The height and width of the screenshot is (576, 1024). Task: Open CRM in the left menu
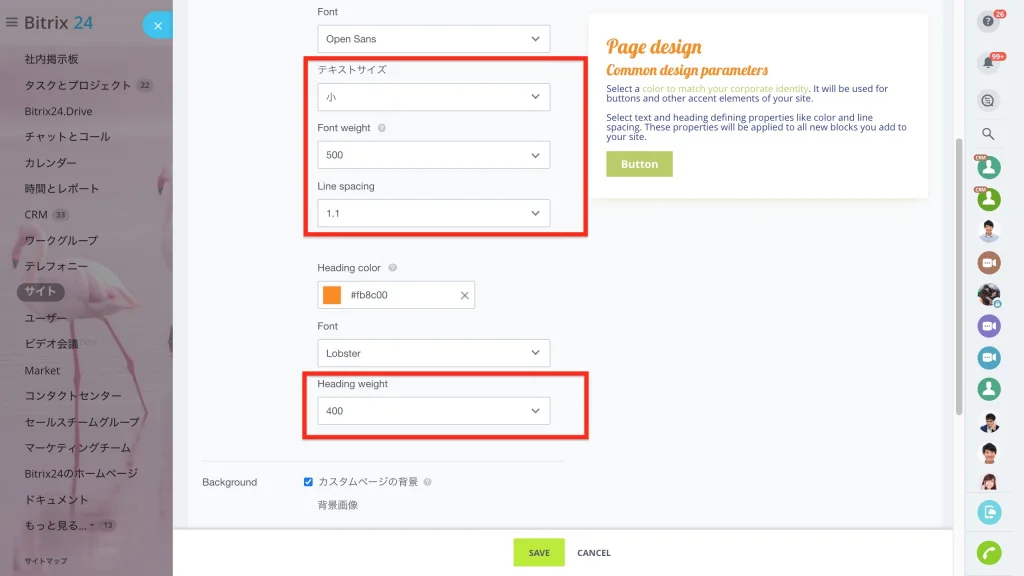click(x=36, y=214)
